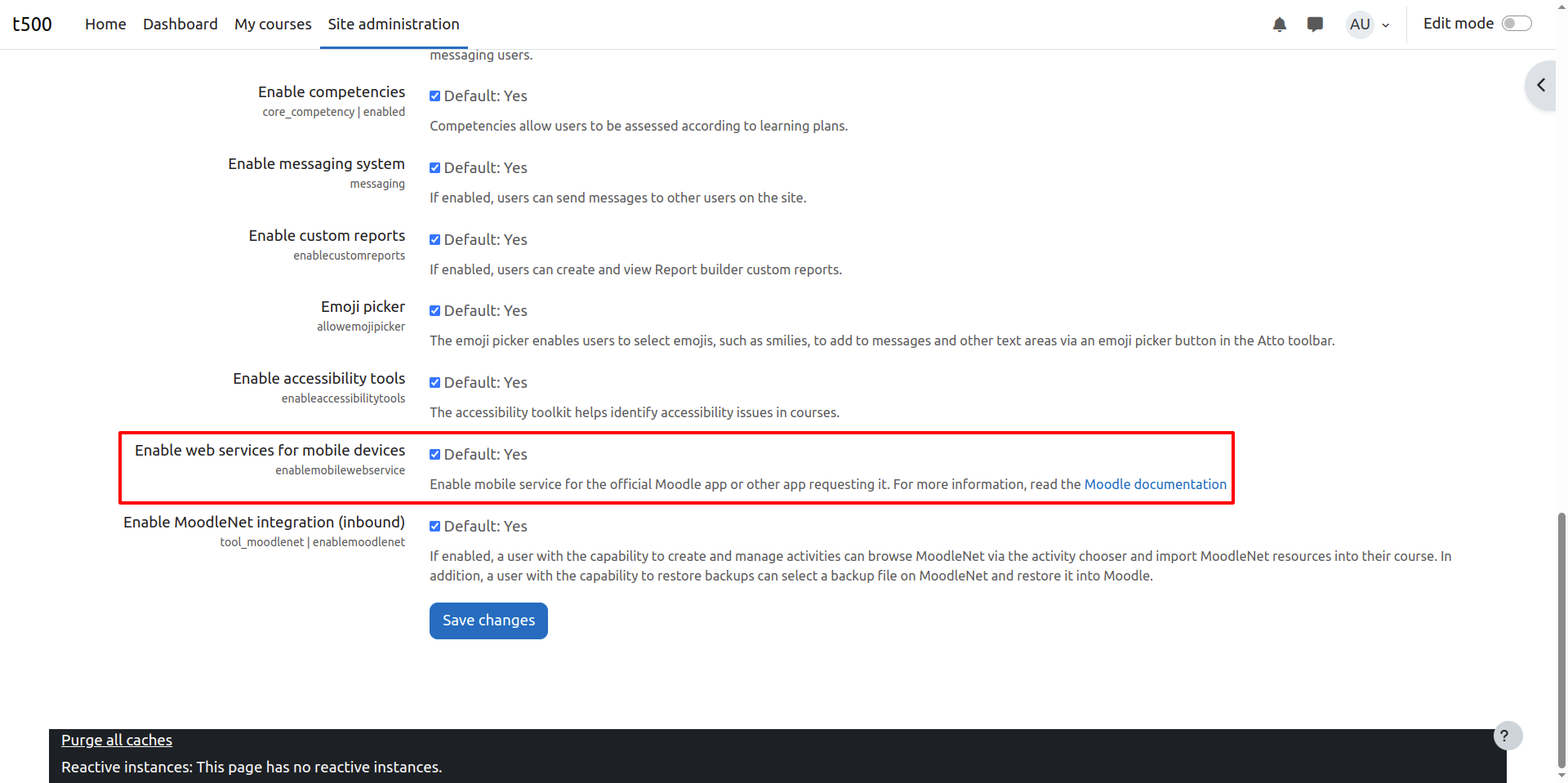Uncheck Enable accessibility tools checkbox

tap(435, 383)
